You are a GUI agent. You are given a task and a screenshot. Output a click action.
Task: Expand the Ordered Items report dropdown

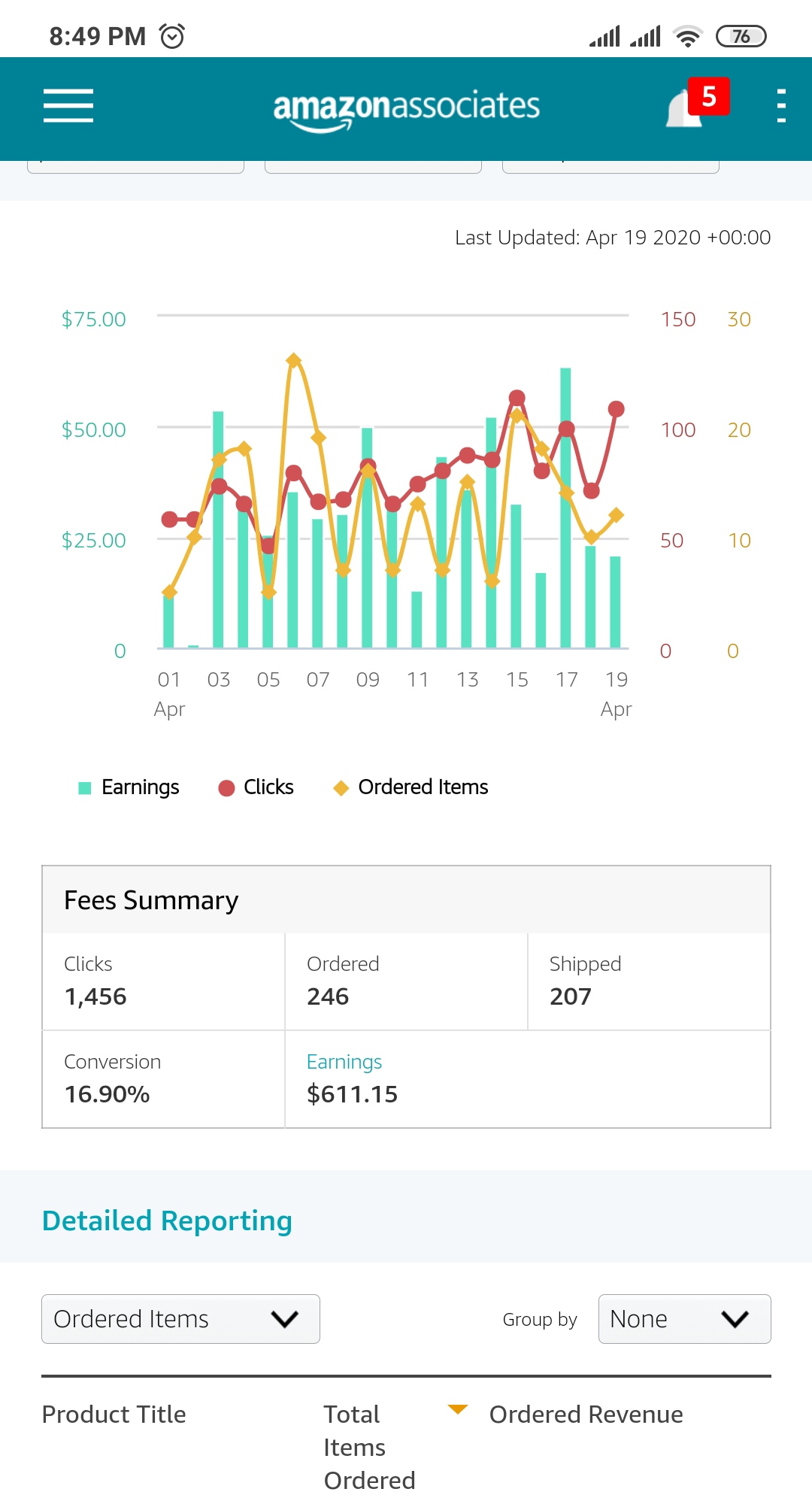point(180,1319)
